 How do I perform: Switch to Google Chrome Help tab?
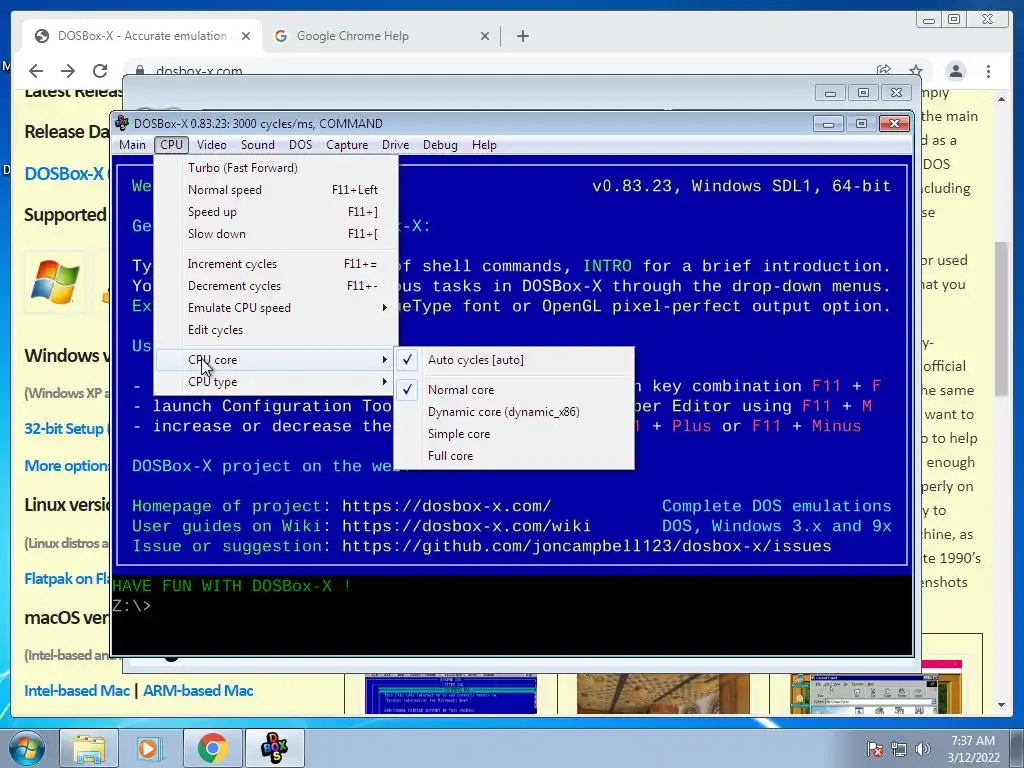point(383,36)
